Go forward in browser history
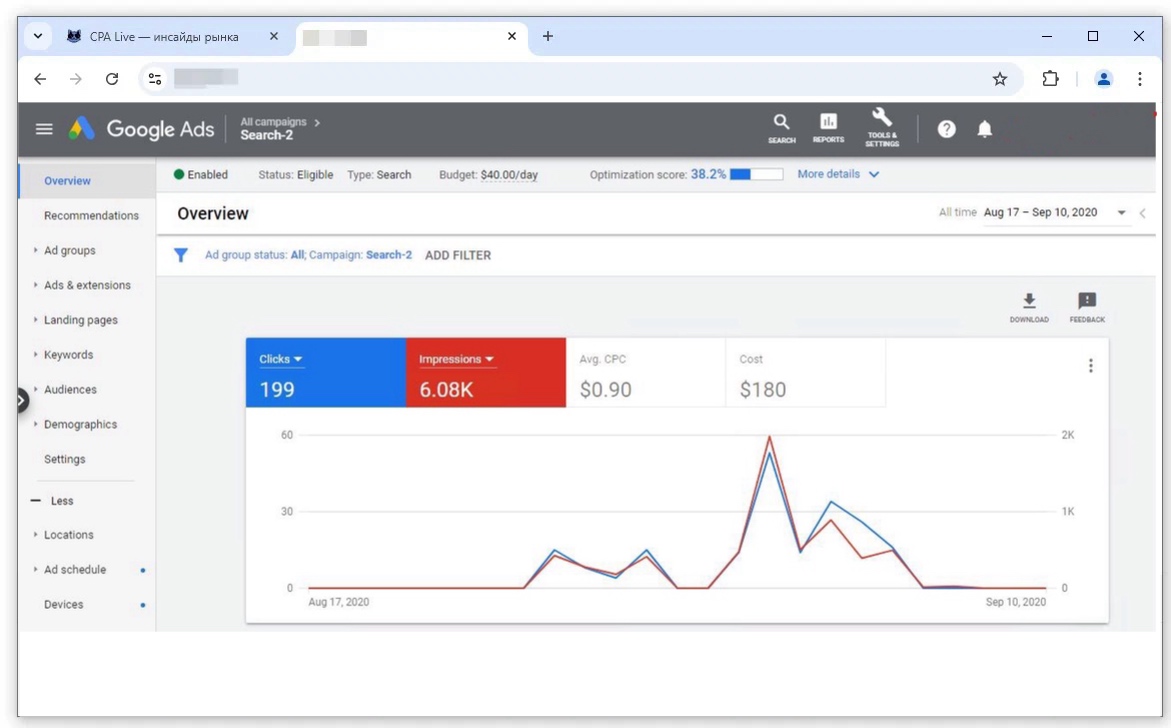This screenshot has width=1171, height=728. (75, 78)
